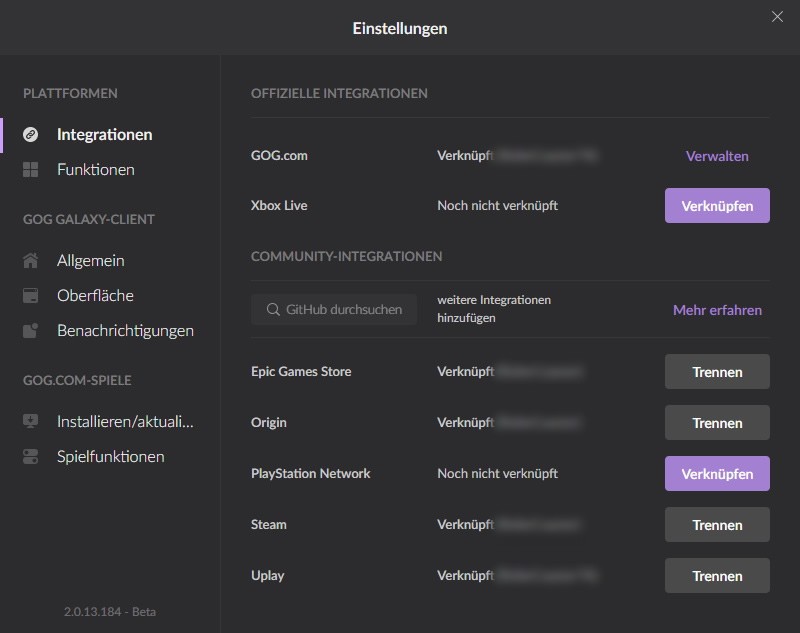The image size is (800, 633).
Task: Click Verwalten for GOG.com
Action: pos(717,156)
